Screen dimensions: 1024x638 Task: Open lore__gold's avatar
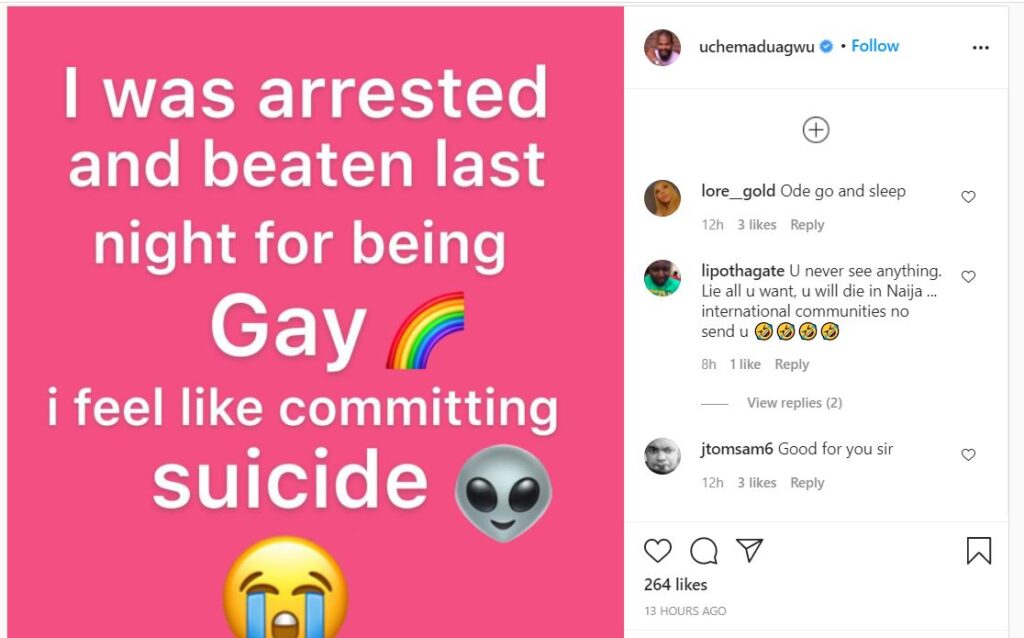click(662, 198)
